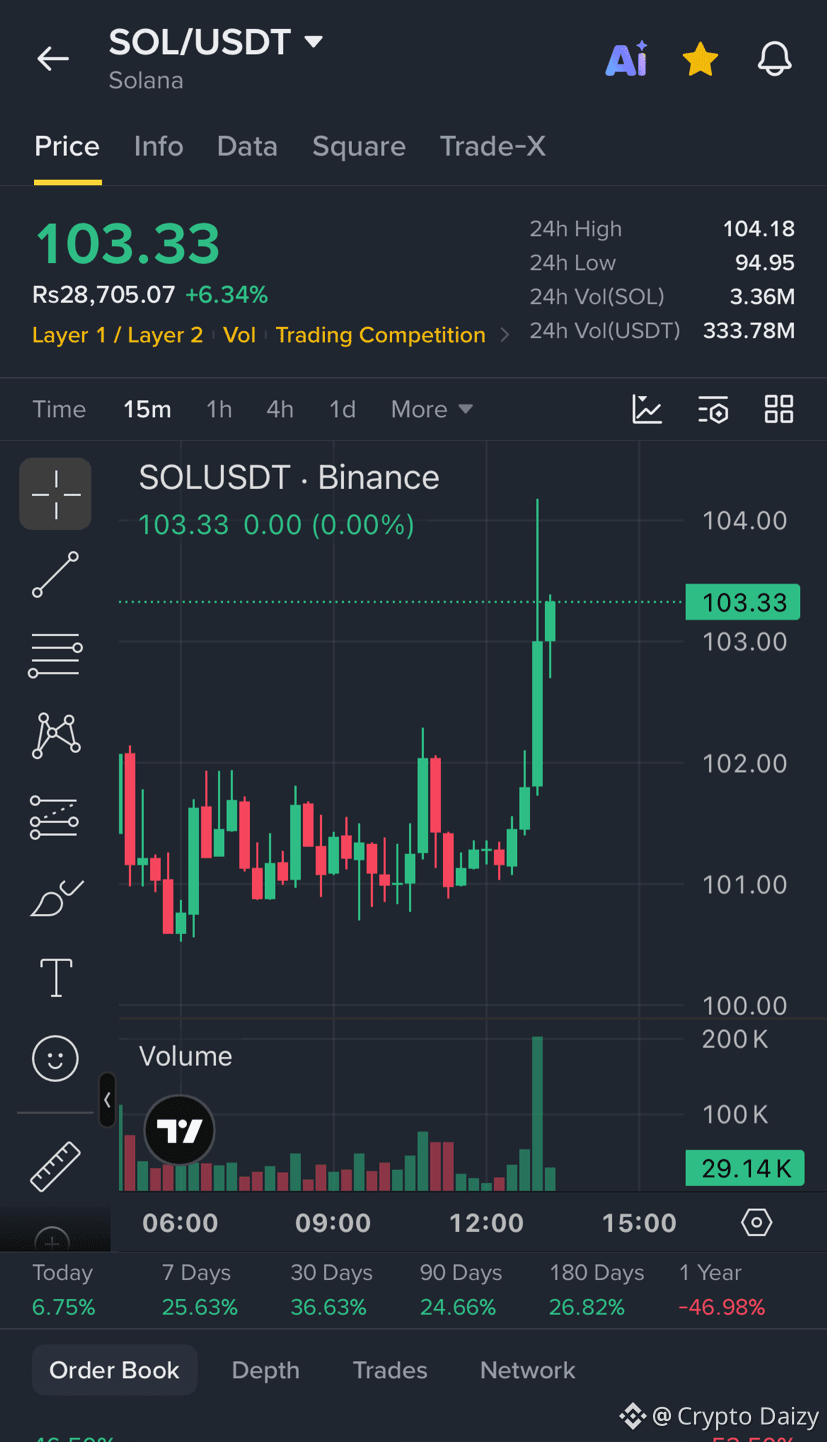
Task: Expand the SOL/USDT pair selector dropdown
Action: (313, 42)
